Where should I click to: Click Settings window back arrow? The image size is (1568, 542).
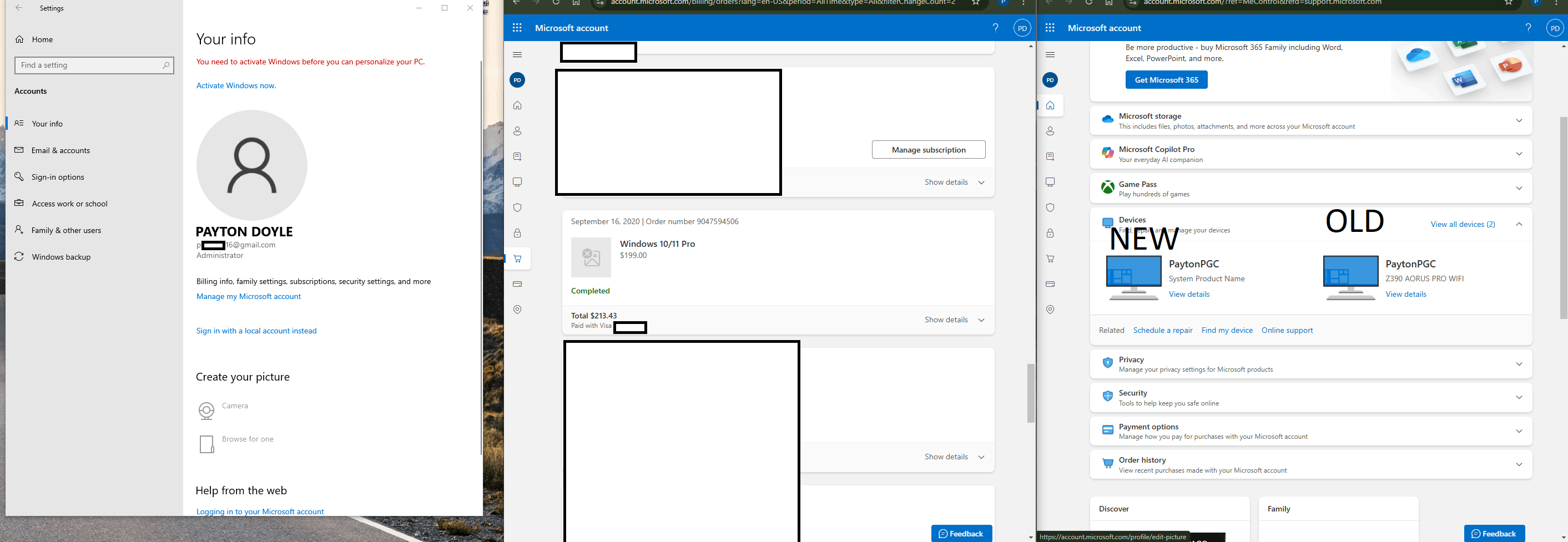(19, 8)
